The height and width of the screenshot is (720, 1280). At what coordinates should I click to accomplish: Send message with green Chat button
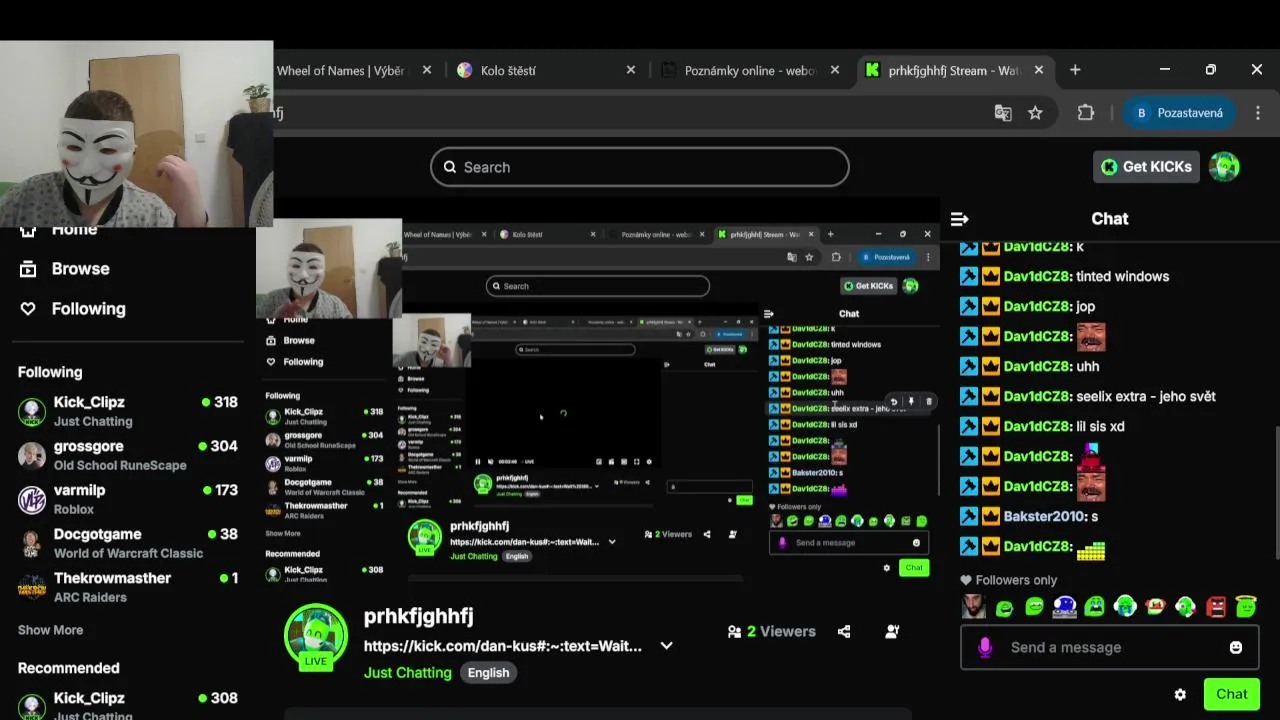click(1231, 694)
